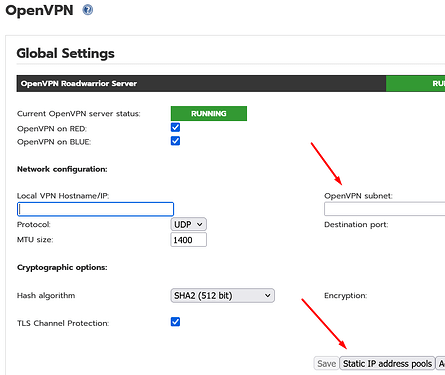Viewport: 445px width, 375px height.
Task: Toggle the OpenVPN on BLUE checkbox
Action: (175, 141)
